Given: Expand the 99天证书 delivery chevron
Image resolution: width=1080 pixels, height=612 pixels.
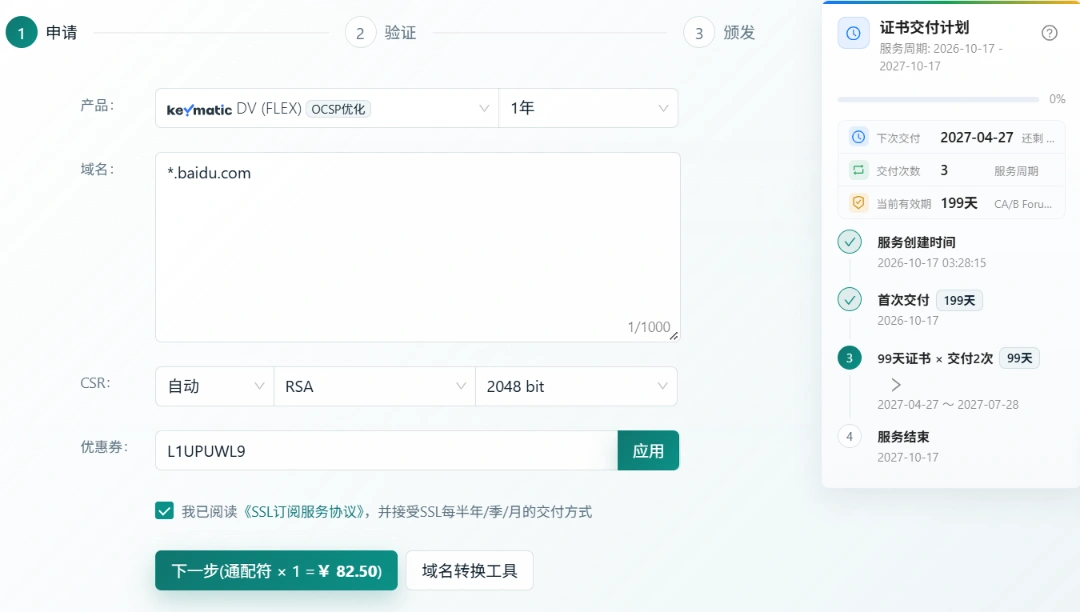Looking at the screenshot, I should click(895, 384).
